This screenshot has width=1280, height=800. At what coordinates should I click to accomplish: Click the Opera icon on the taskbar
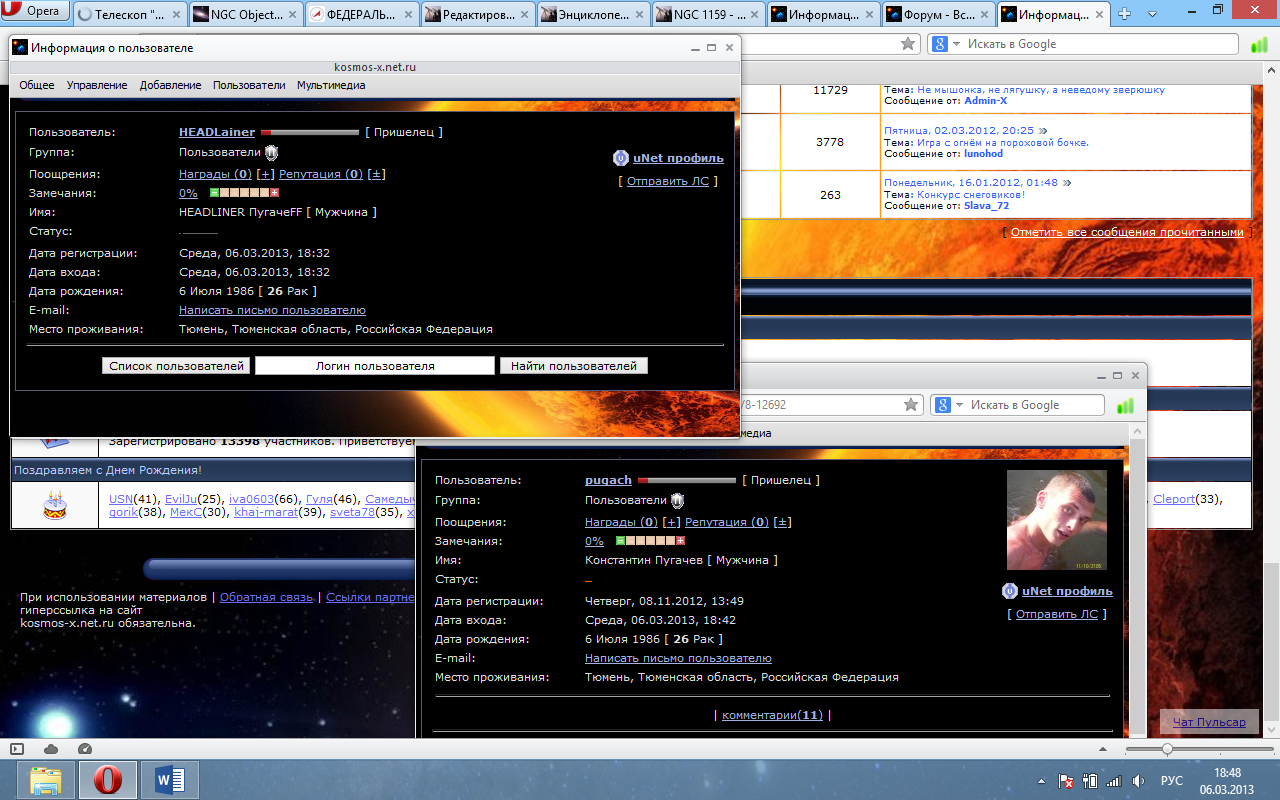point(108,780)
